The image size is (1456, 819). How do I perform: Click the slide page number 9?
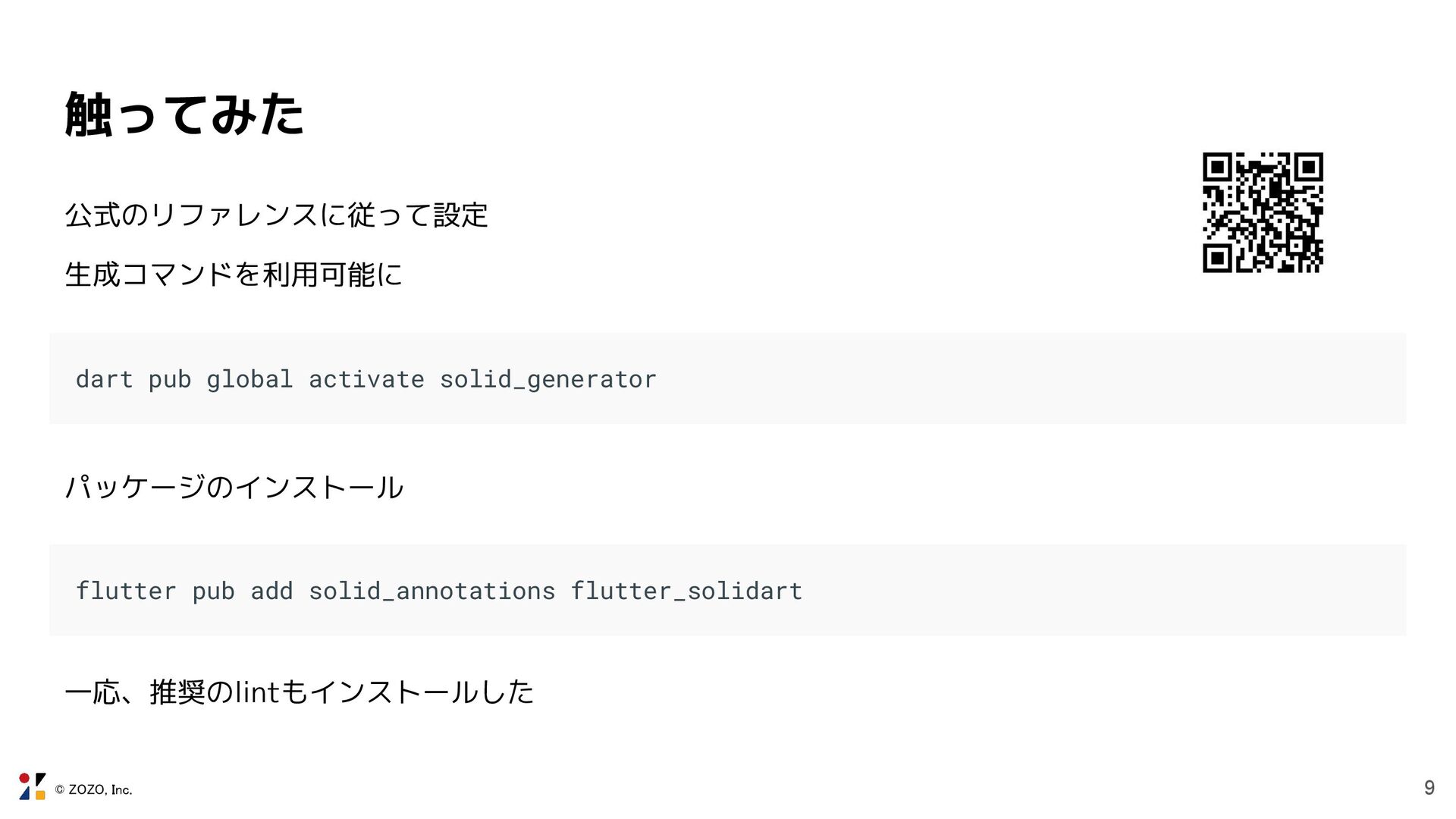click(1429, 788)
